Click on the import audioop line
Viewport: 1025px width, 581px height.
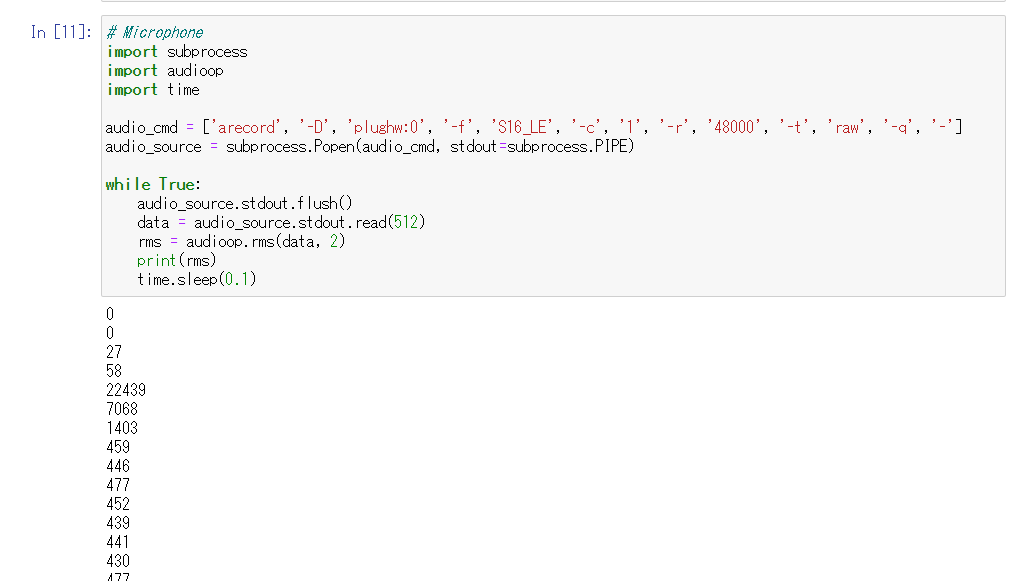click(x=165, y=71)
